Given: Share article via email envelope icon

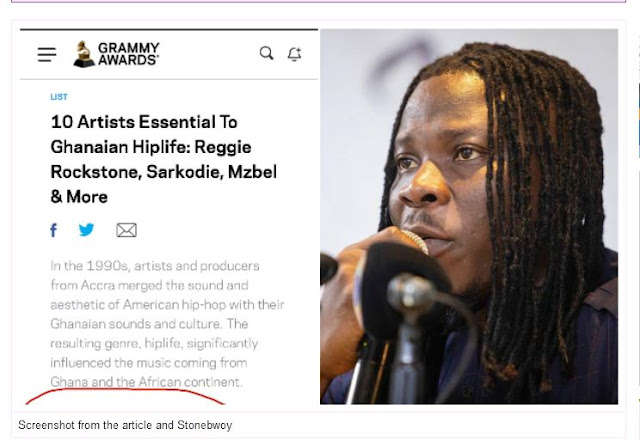Looking at the screenshot, I should coord(127,230).
